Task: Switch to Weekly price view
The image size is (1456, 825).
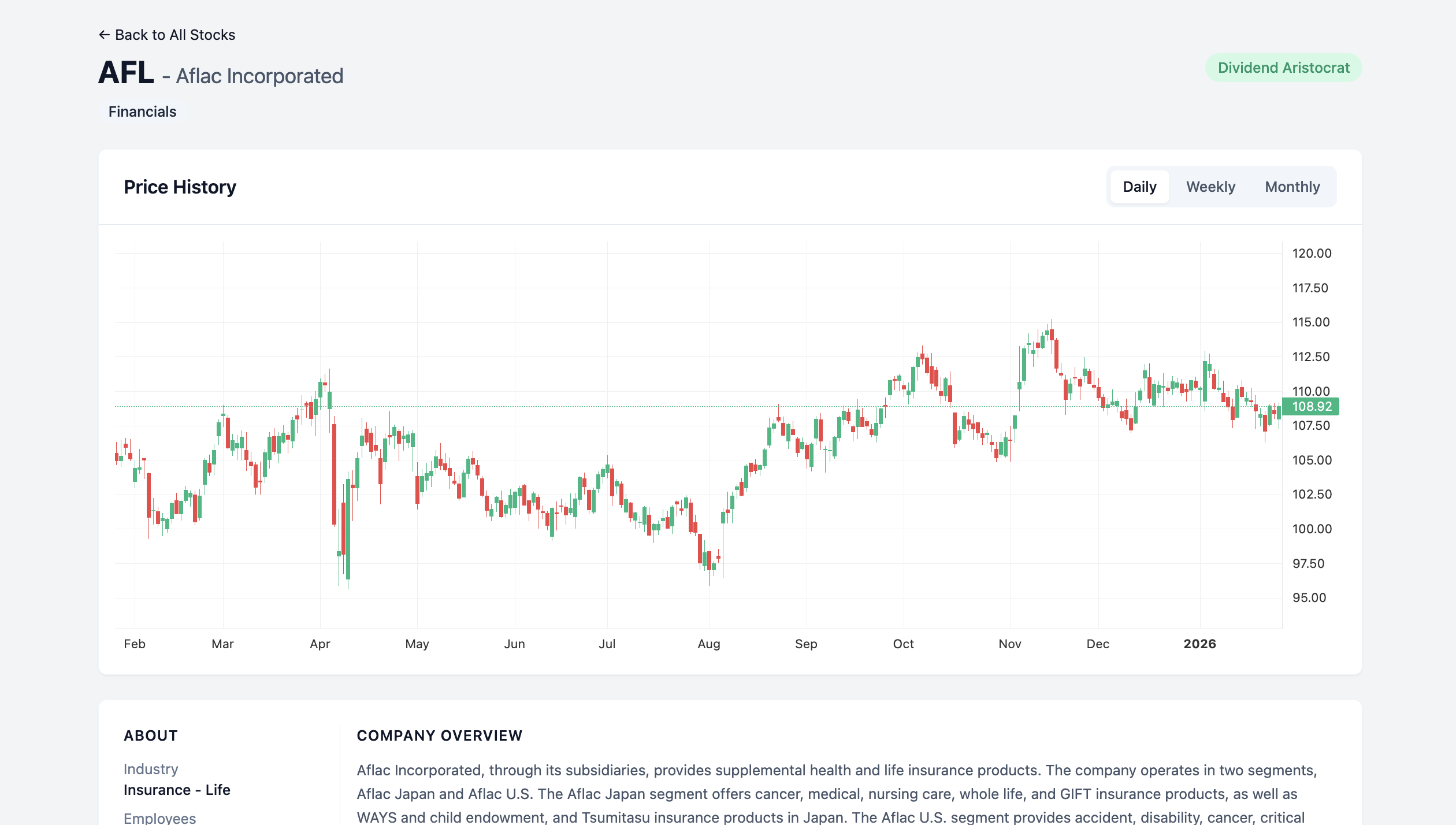Action: coord(1211,186)
